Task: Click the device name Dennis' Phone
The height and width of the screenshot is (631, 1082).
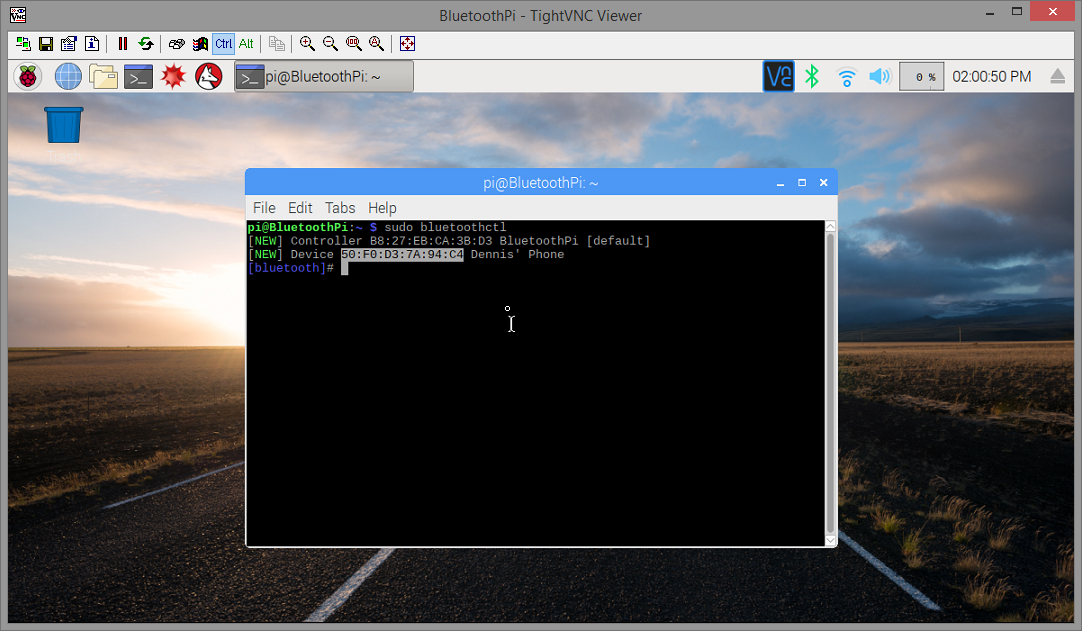Action: tap(518, 254)
